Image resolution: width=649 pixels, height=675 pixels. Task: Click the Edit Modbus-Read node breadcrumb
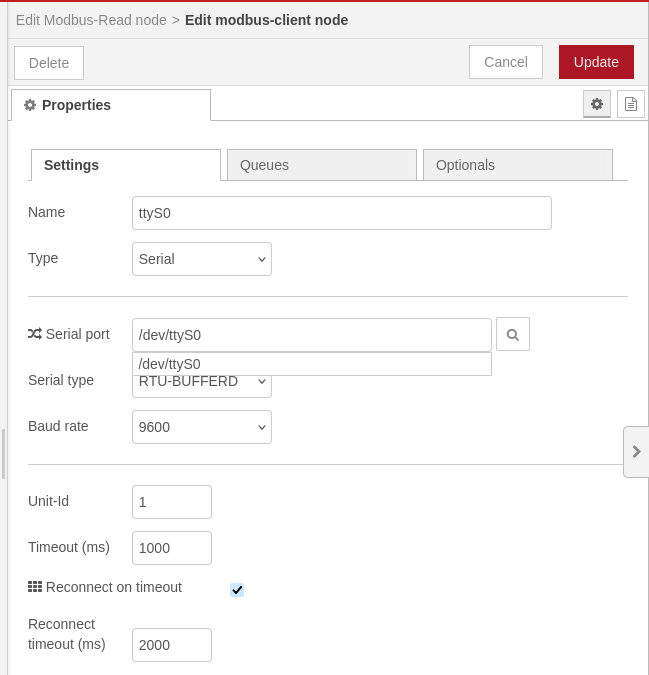(91, 20)
